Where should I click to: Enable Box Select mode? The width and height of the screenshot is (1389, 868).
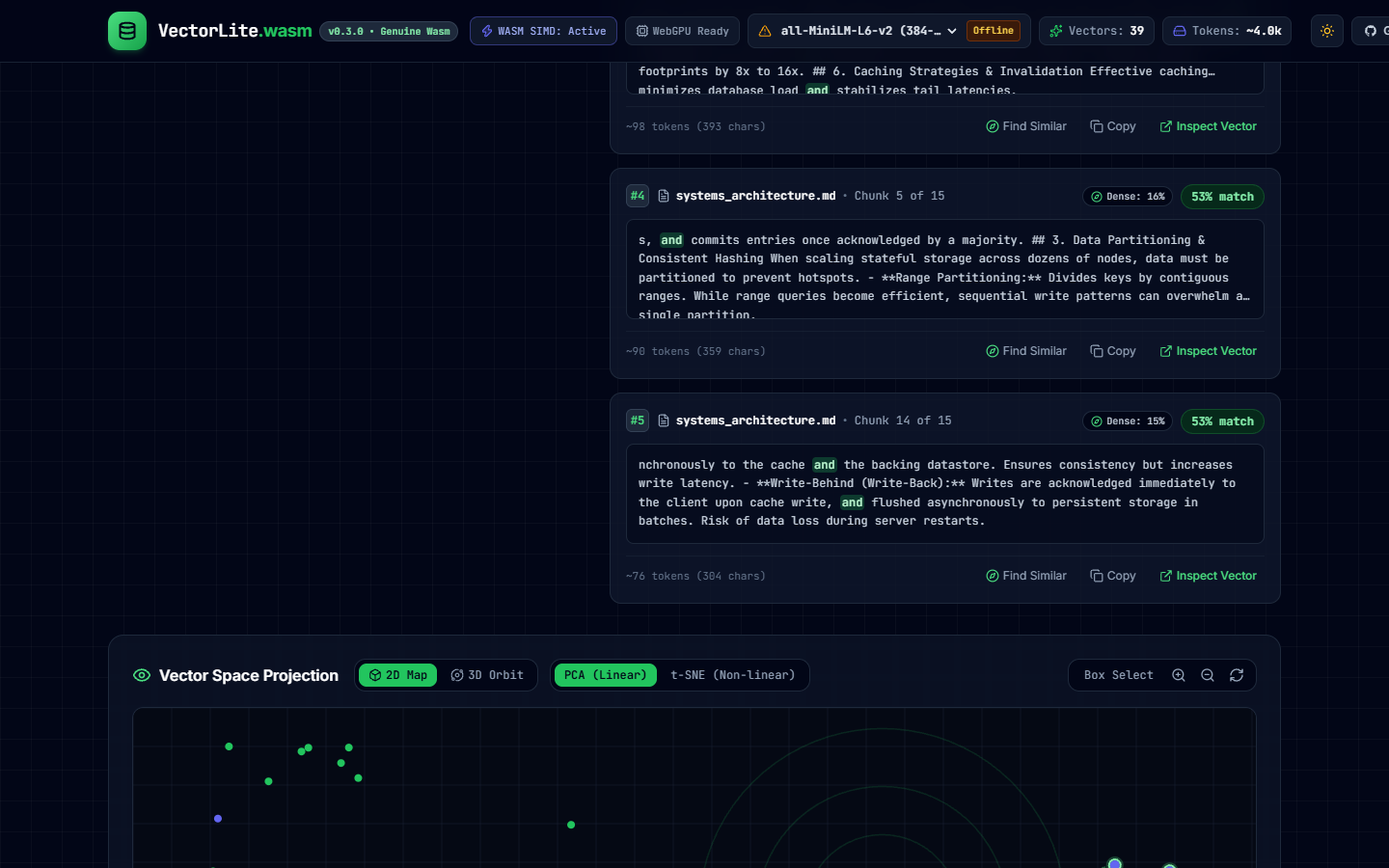[x=1118, y=675]
